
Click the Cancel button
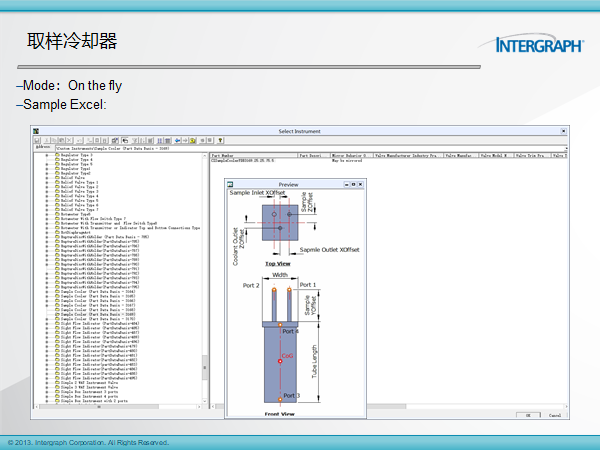pyautogui.click(x=555, y=415)
